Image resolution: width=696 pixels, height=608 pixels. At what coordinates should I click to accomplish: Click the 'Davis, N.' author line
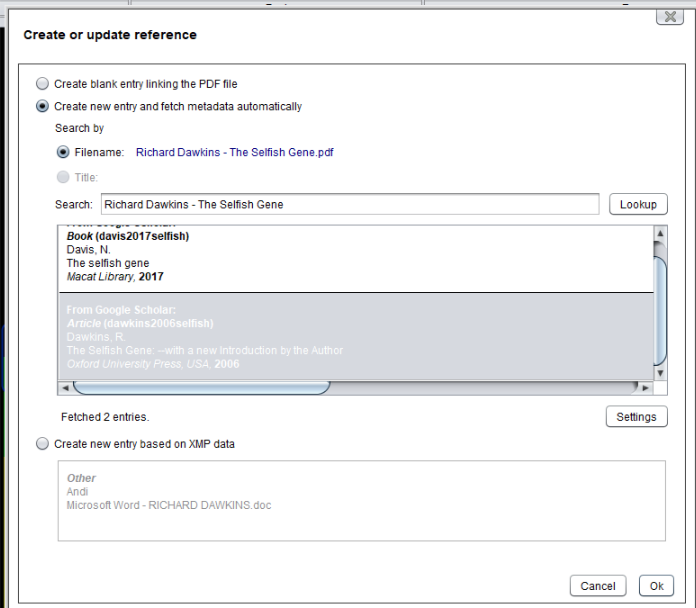(88, 249)
